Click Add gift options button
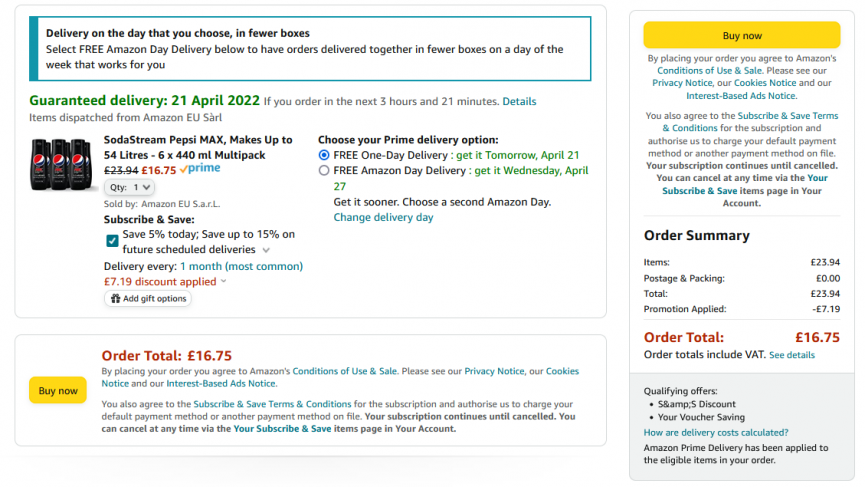This screenshot has height=487, width=865. click(x=148, y=298)
